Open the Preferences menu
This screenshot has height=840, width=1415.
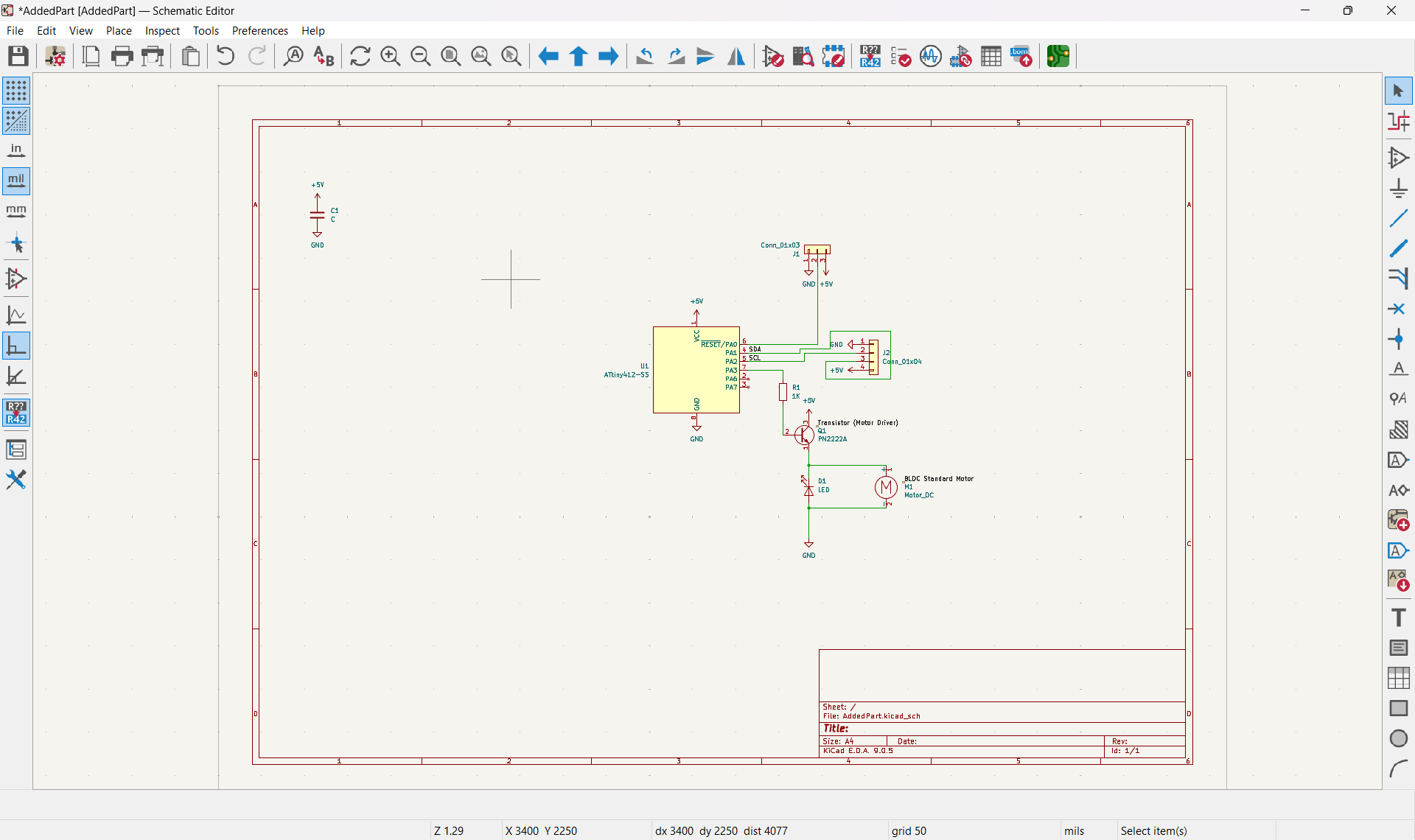pos(259,30)
